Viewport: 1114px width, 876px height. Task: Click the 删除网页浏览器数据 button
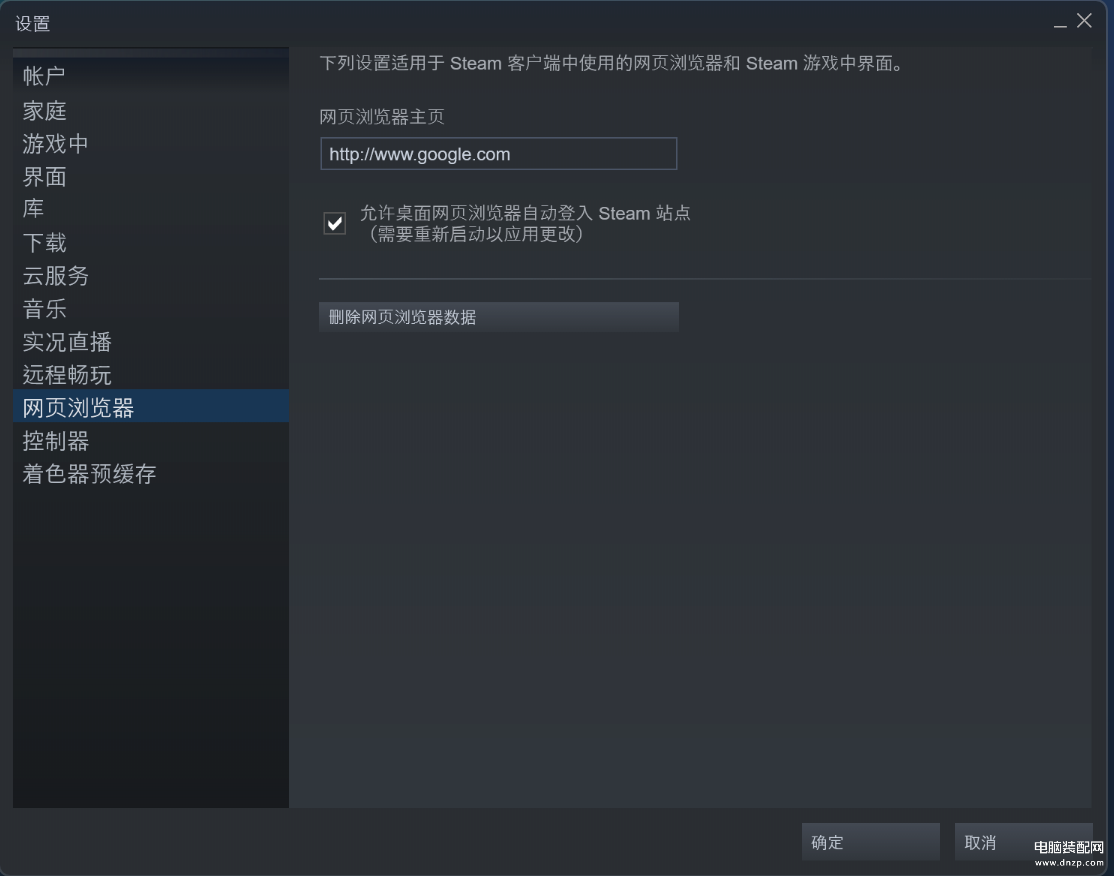tap(499, 317)
